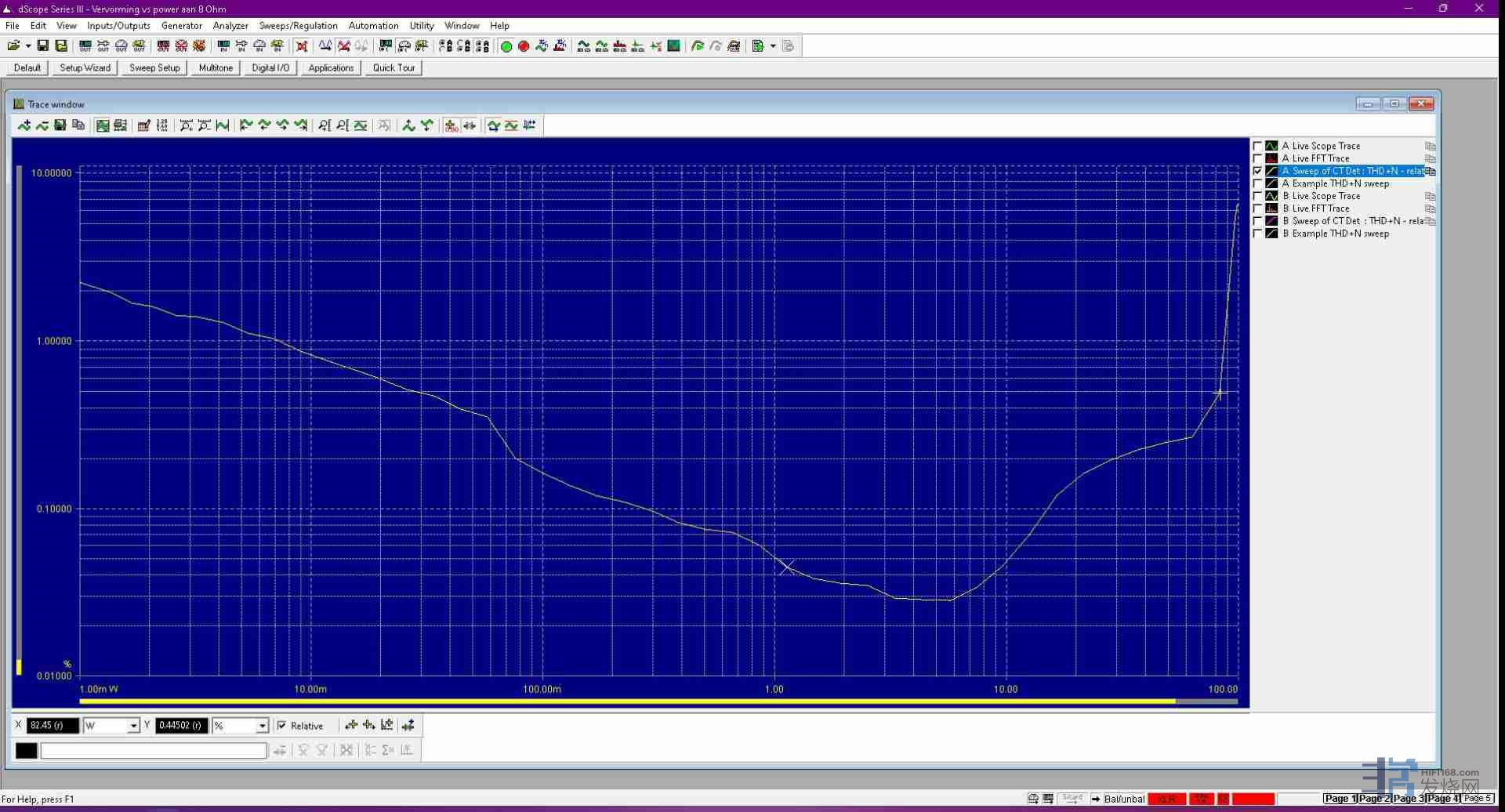Click the Quick Tour button

click(x=393, y=68)
